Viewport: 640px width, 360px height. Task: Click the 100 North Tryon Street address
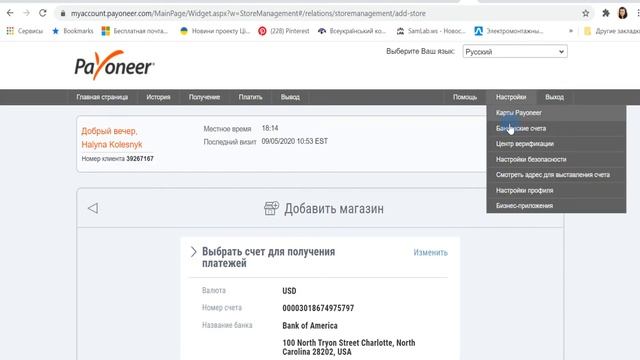coord(349,347)
